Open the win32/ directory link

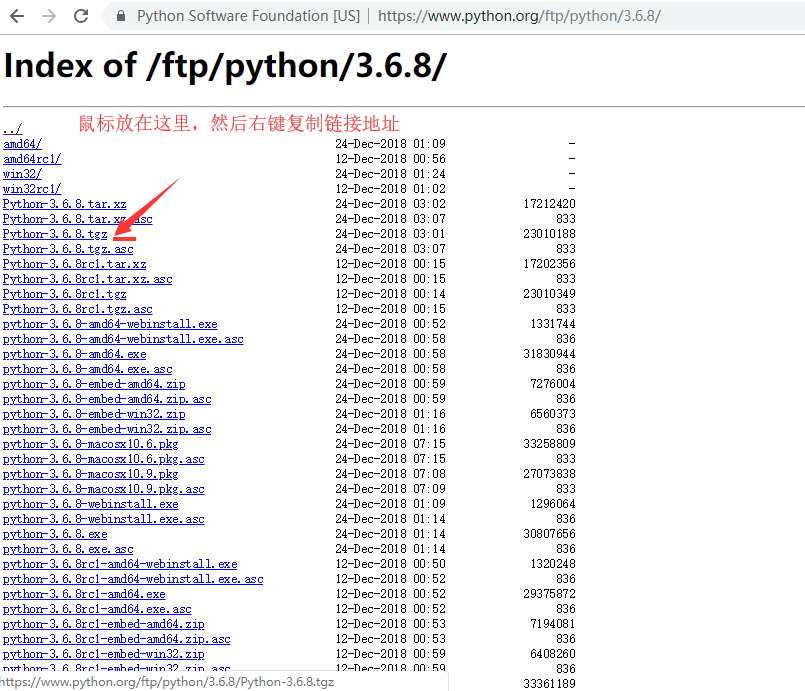[x=22, y=174]
